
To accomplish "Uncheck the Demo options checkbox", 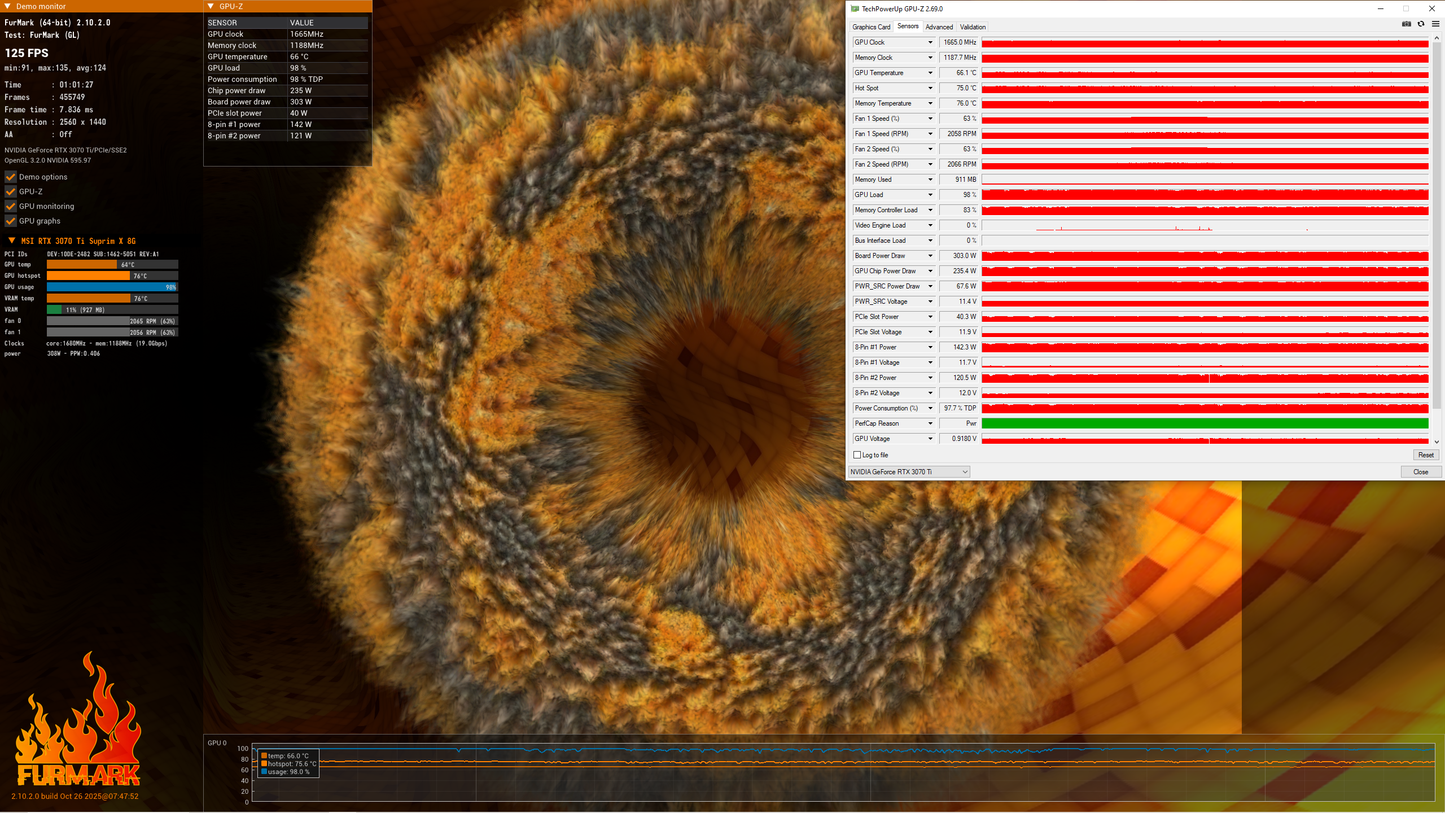I will point(11,177).
